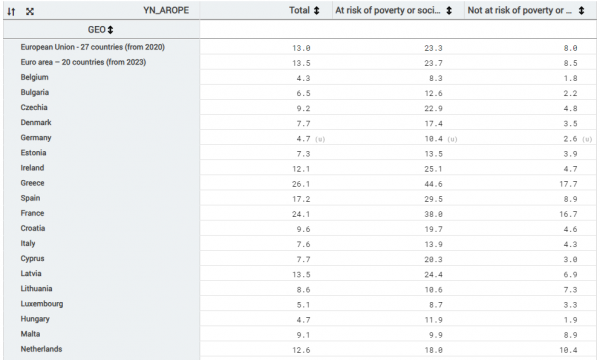Select the Luxembourg row label

tap(42, 304)
